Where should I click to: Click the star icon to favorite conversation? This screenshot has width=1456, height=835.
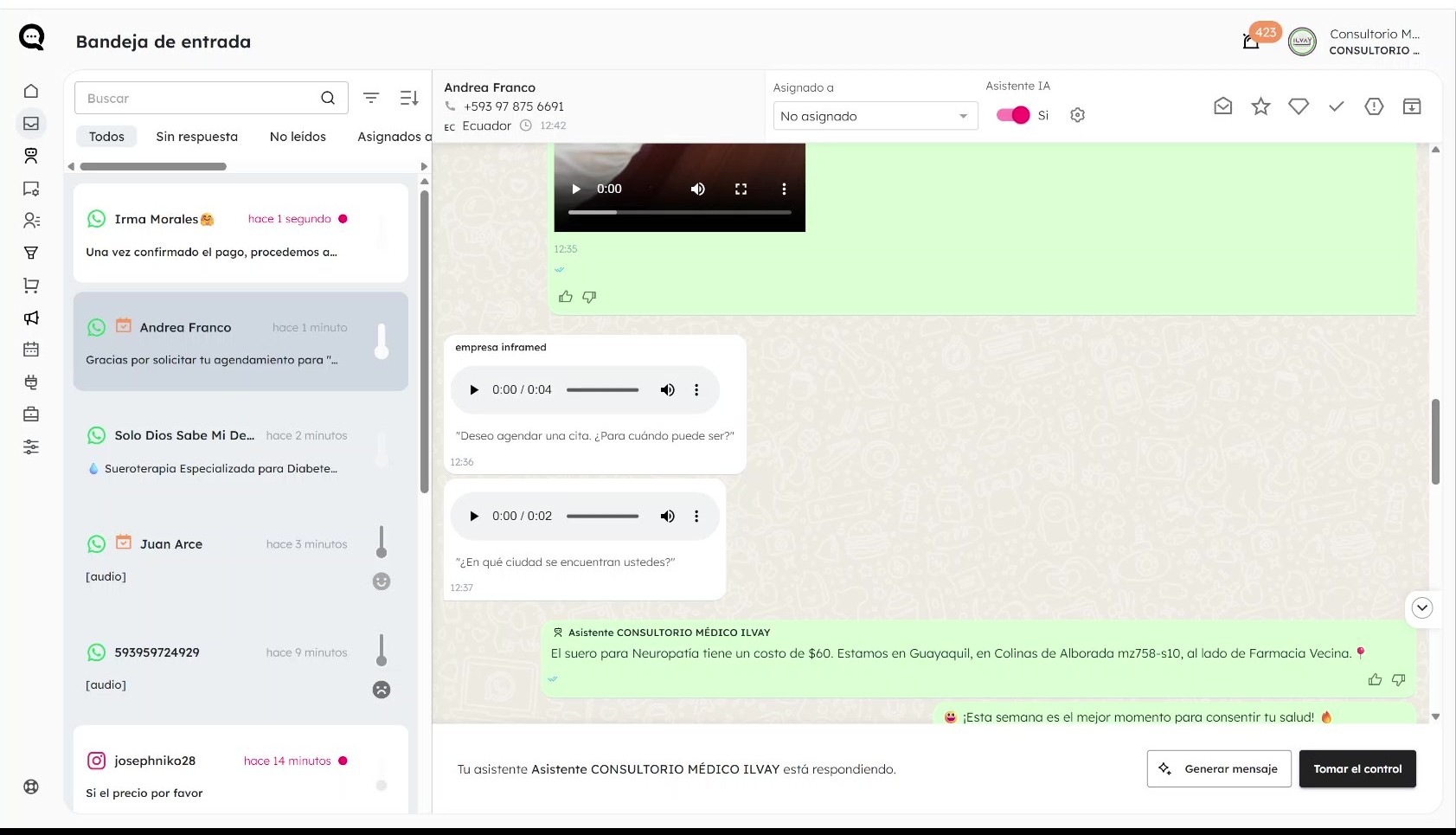1260,106
